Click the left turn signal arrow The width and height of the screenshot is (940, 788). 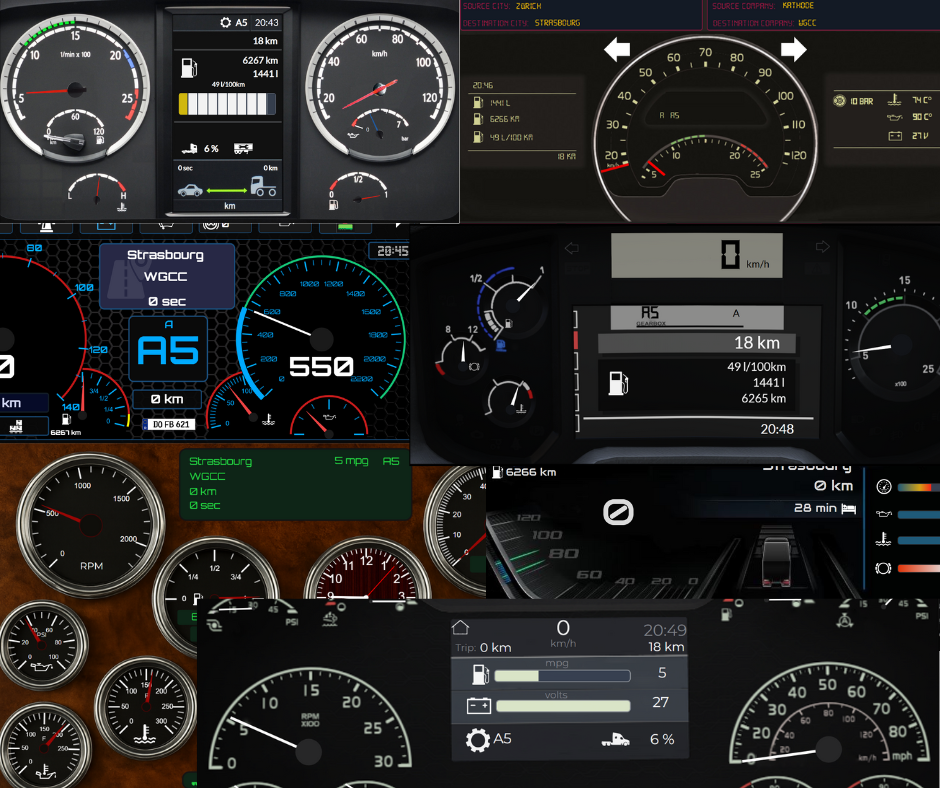[617, 49]
